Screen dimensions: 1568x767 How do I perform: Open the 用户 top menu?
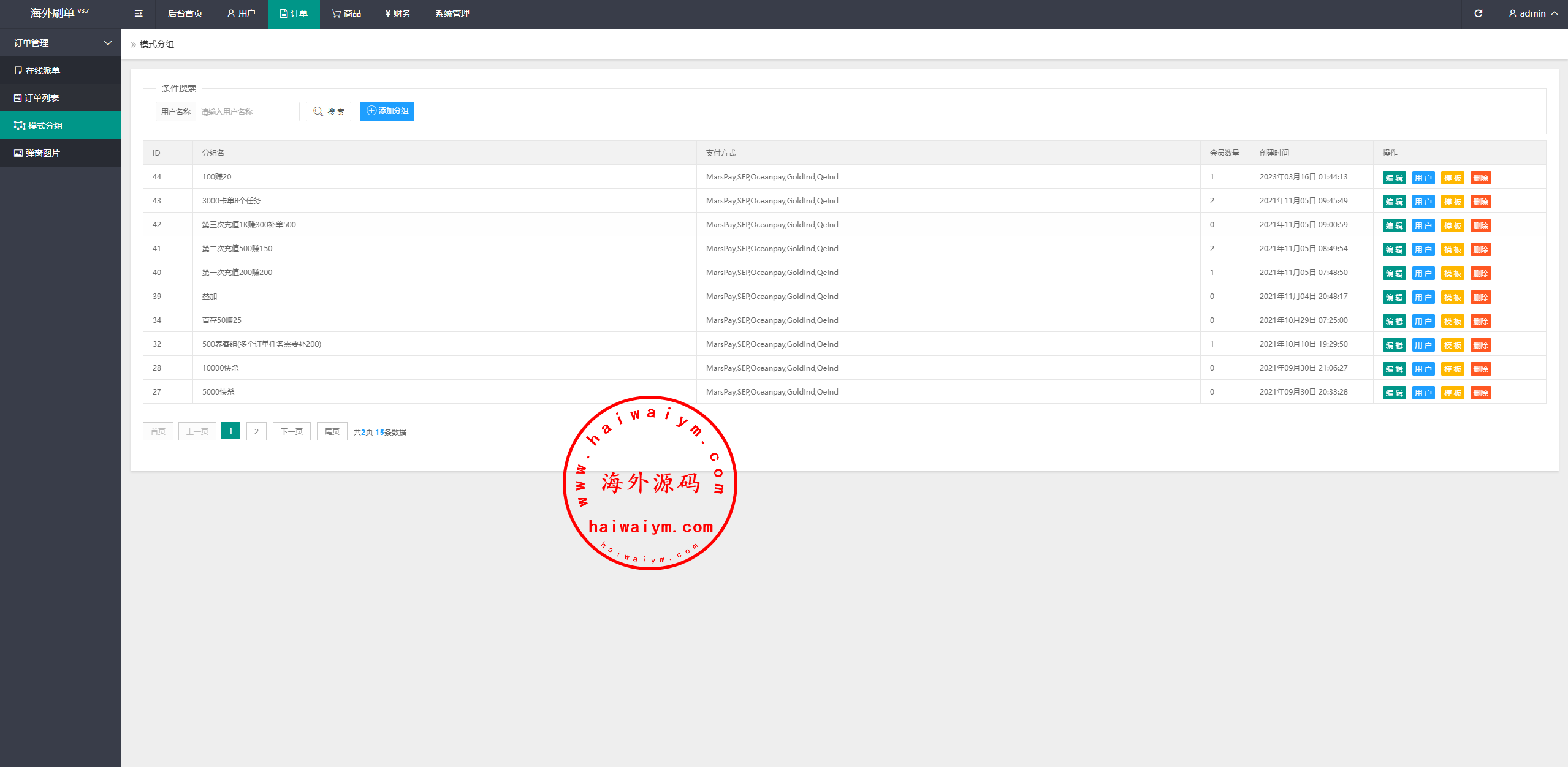[x=241, y=13]
